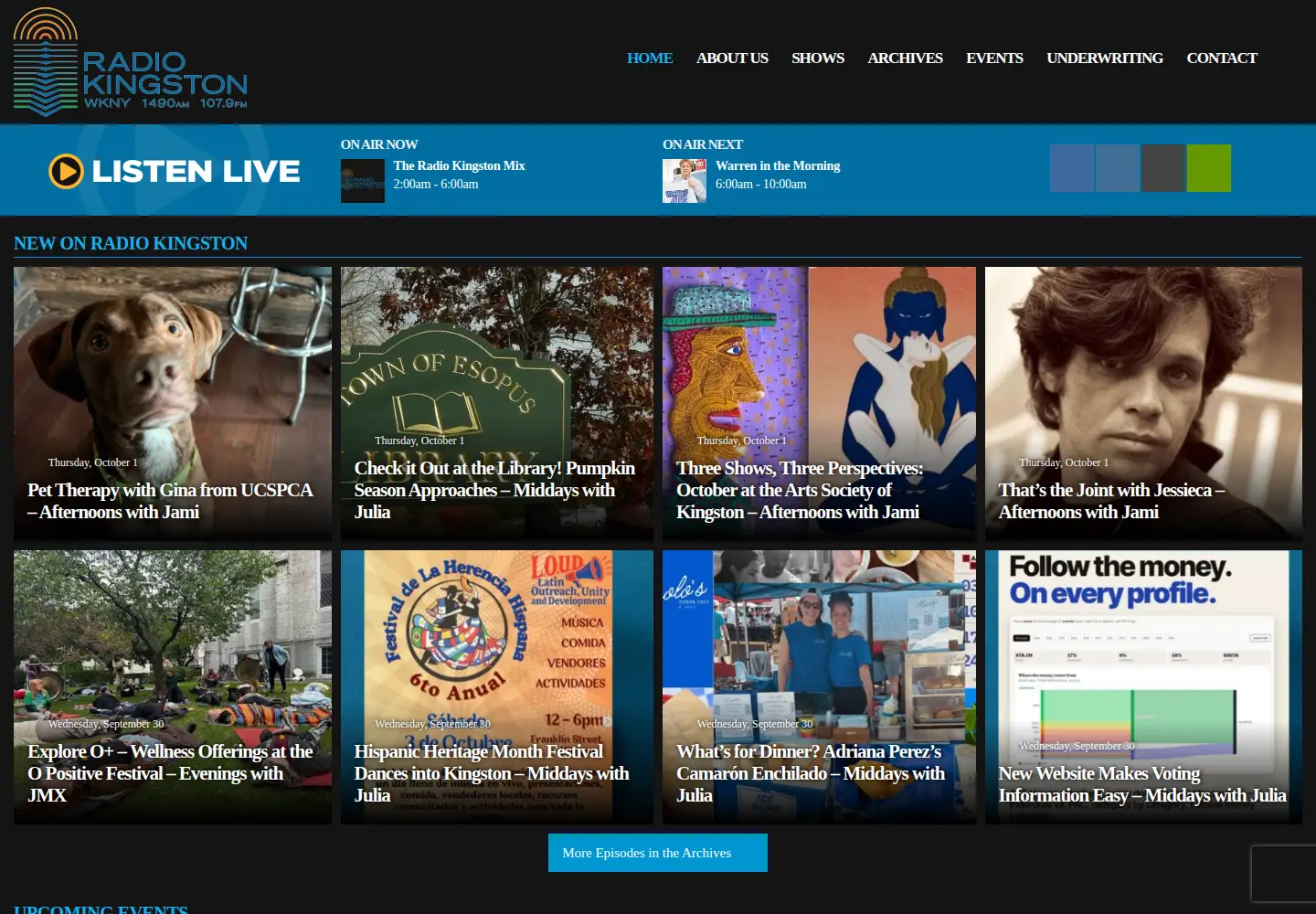Click the dark gray social square
The height and width of the screenshot is (914, 1316).
[1163, 168]
